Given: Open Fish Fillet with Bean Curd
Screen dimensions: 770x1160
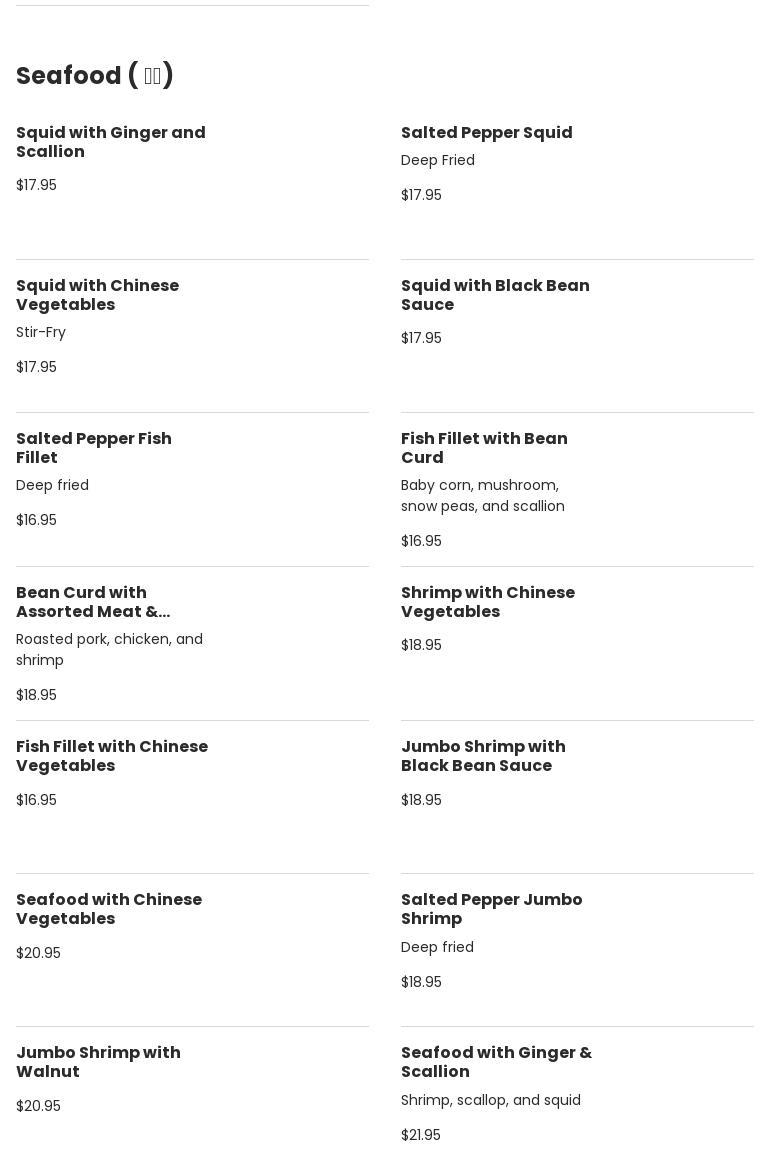Looking at the screenshot, I should coord(484,448).
